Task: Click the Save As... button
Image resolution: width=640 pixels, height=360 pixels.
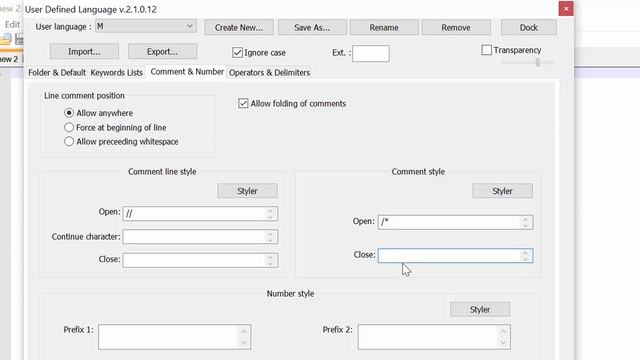Action: (312, 27)
